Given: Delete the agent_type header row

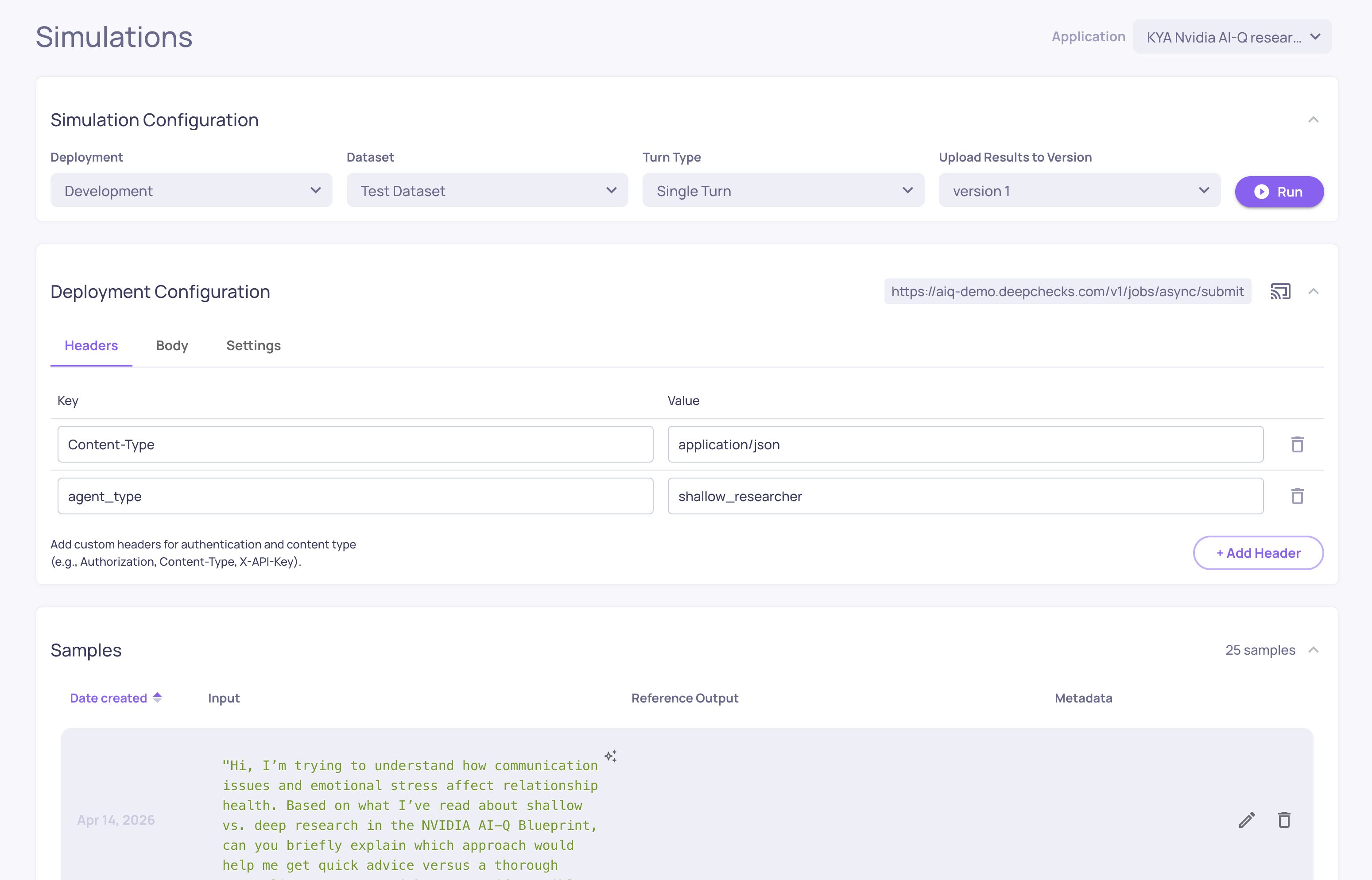Looking at the screenshot, I should click(1297, 496).
